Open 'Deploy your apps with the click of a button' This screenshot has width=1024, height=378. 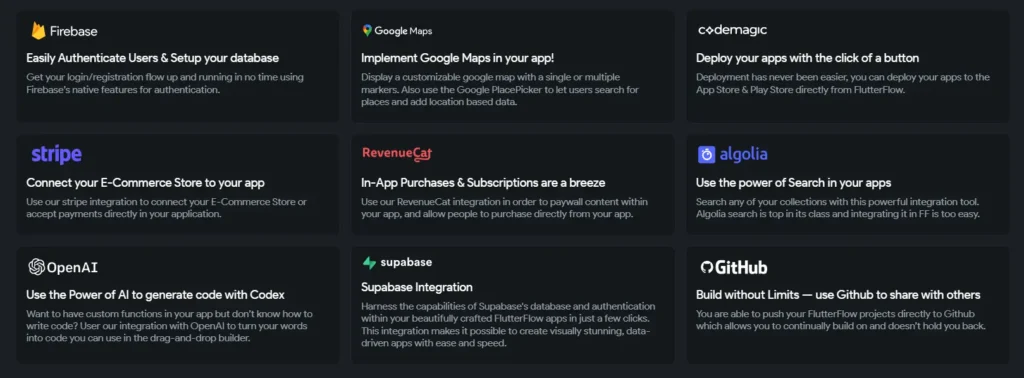[808, 58]
